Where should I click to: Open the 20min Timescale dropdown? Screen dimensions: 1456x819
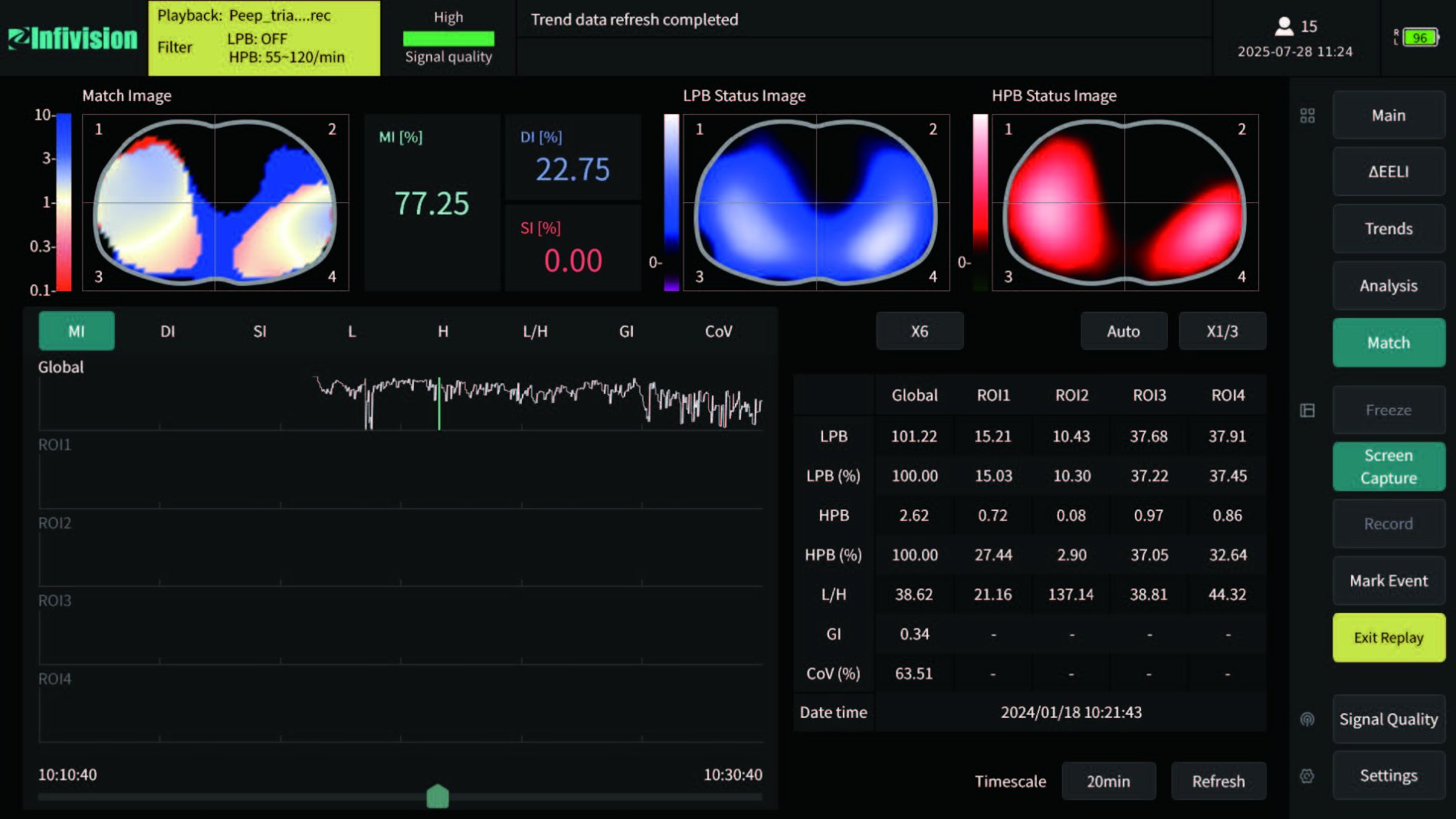point(1108,781)
